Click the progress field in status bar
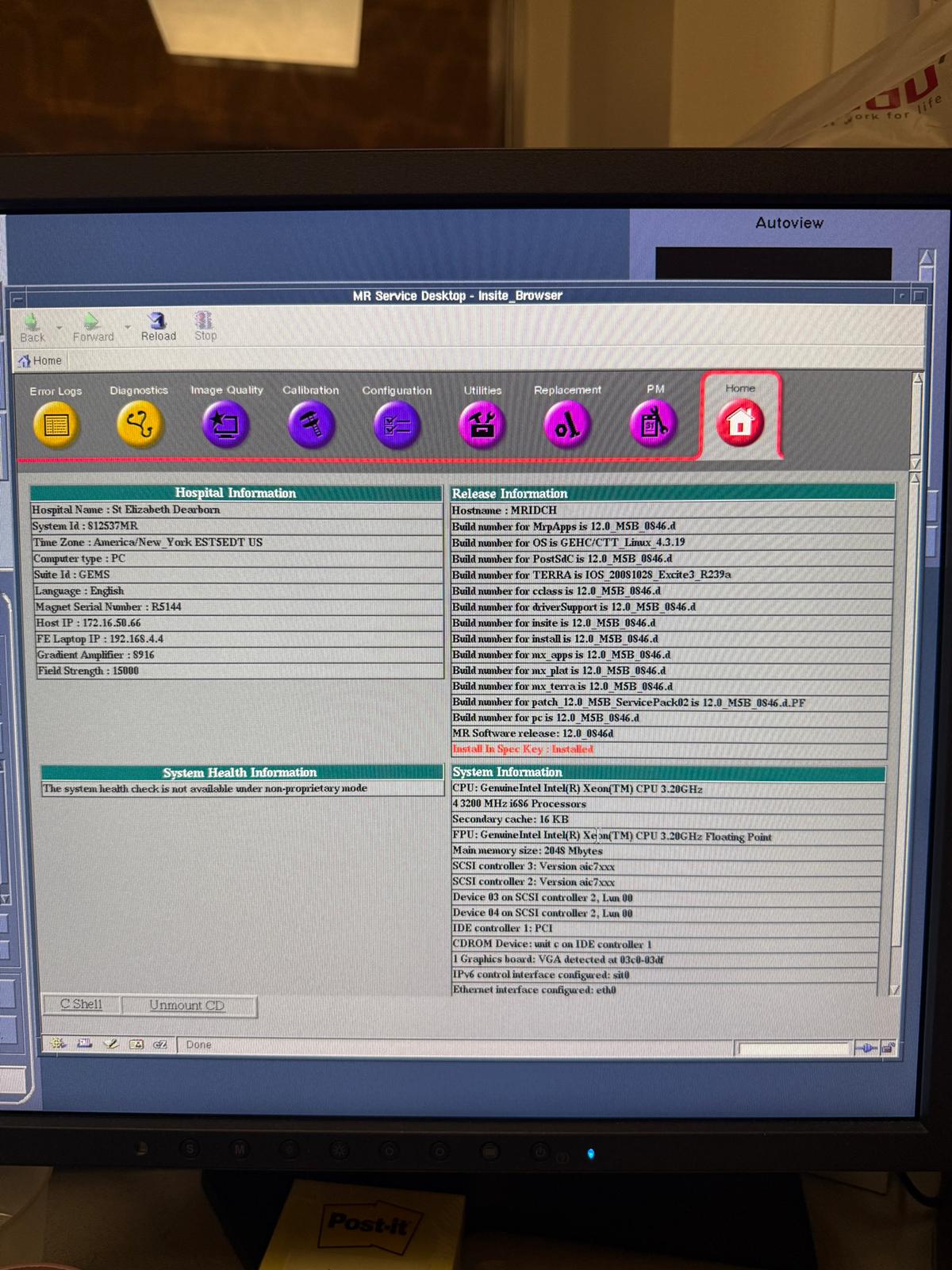Screen dimensions: 952x1270 794,1049
